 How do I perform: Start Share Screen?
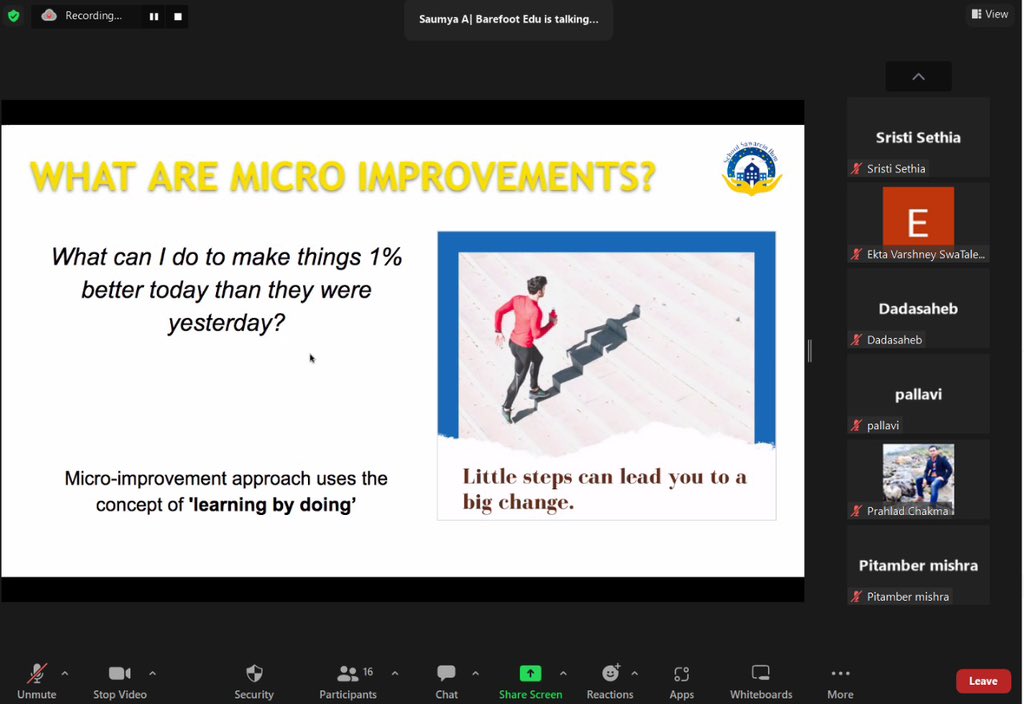point(530,681)
